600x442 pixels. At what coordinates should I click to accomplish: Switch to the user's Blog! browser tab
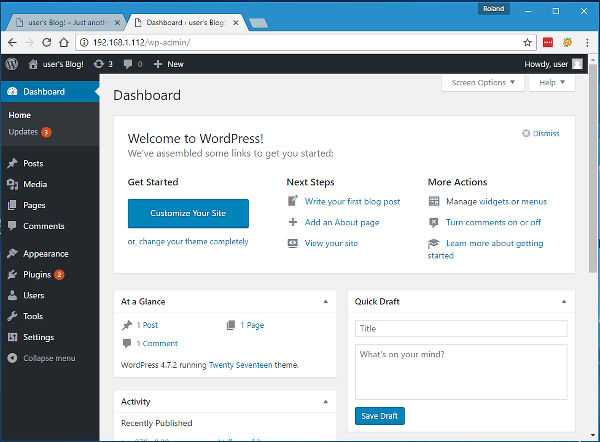click(x=67, y=23)
